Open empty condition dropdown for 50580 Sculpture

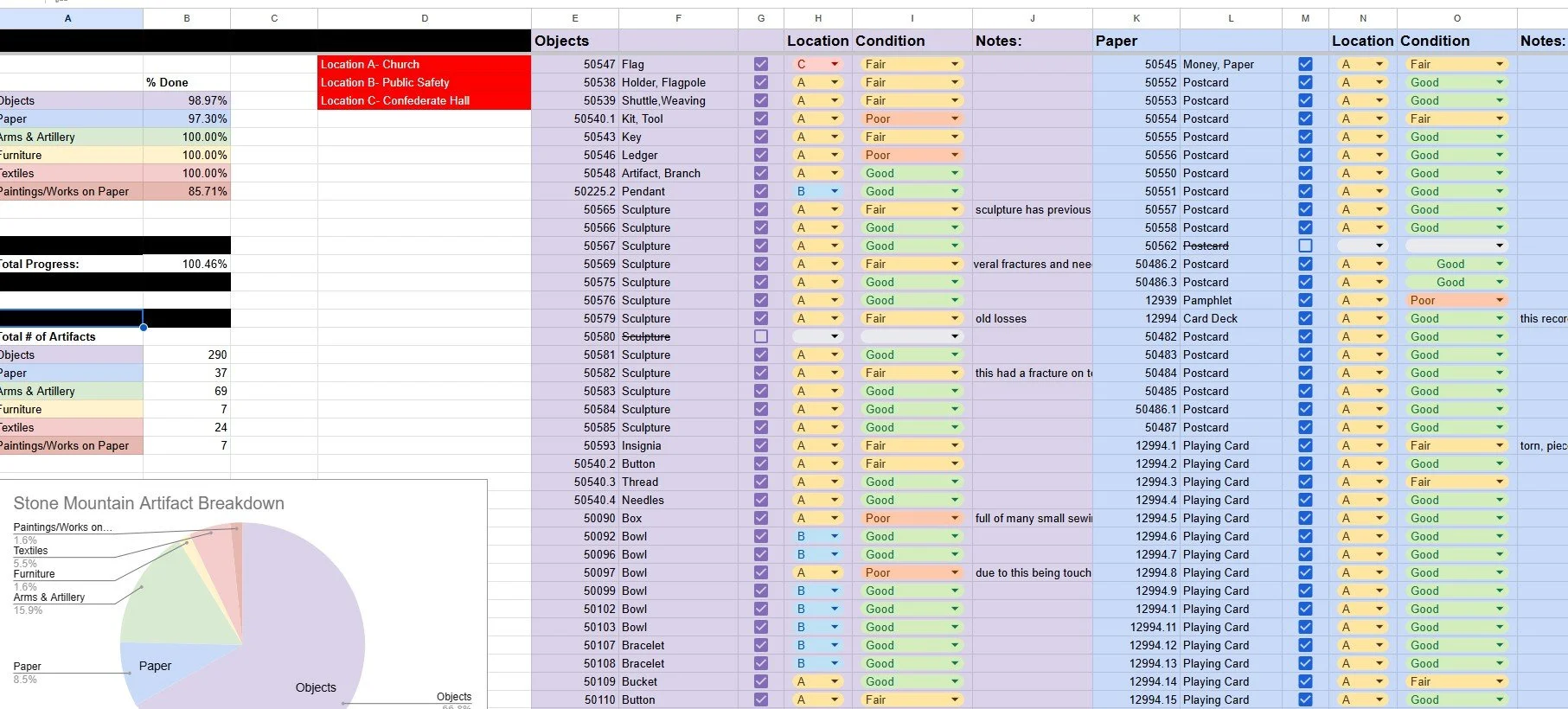[912, 336]
